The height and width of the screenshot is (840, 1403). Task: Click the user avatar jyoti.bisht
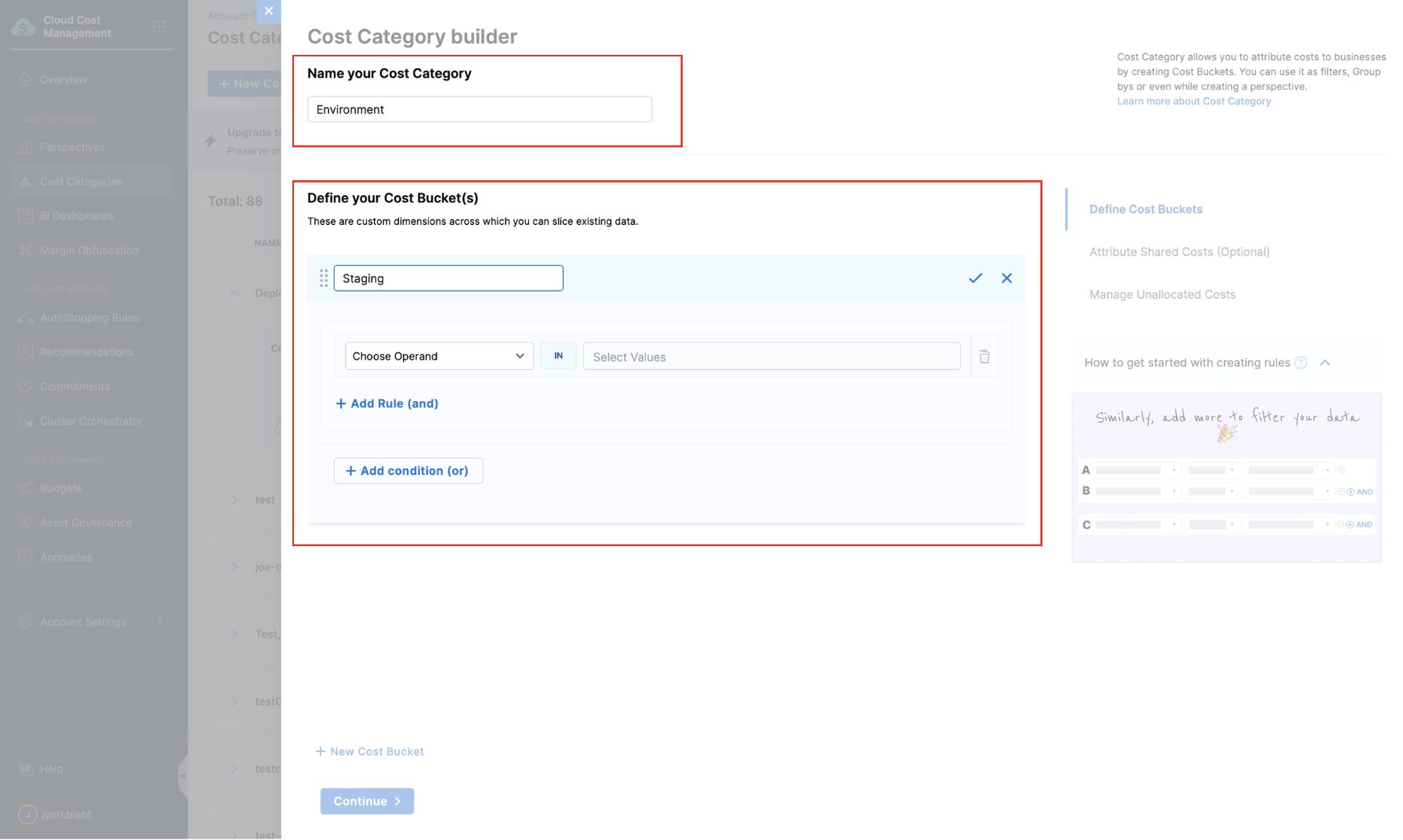27,814
